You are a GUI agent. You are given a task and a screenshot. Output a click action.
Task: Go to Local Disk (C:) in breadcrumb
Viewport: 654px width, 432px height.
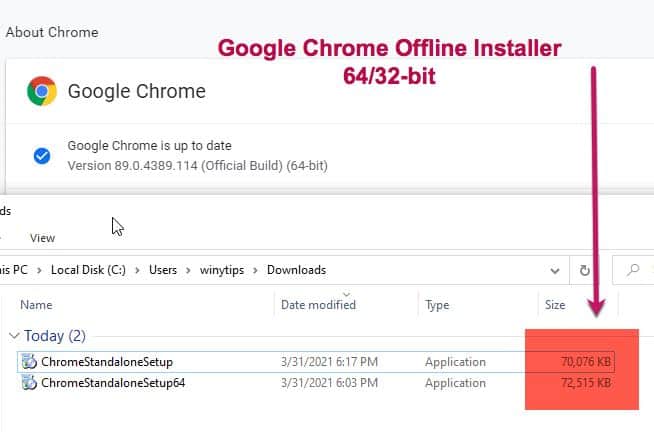click(88, 270)
